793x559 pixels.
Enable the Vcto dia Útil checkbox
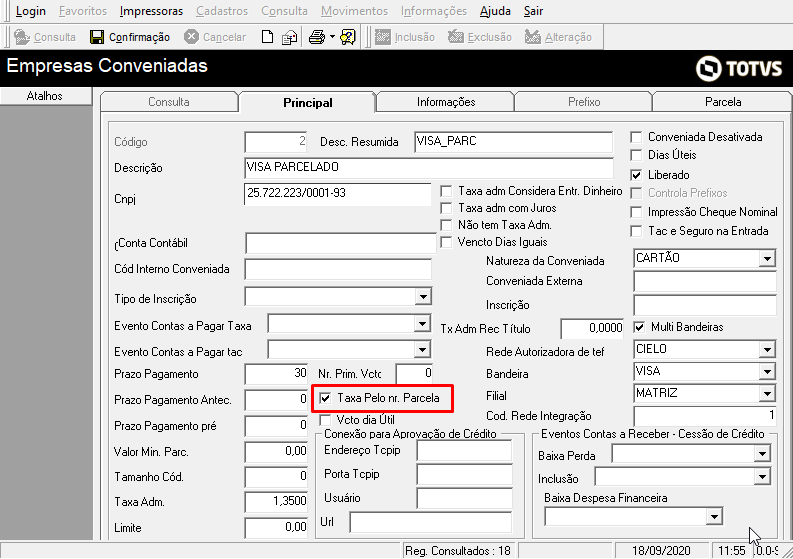point(325,420)
